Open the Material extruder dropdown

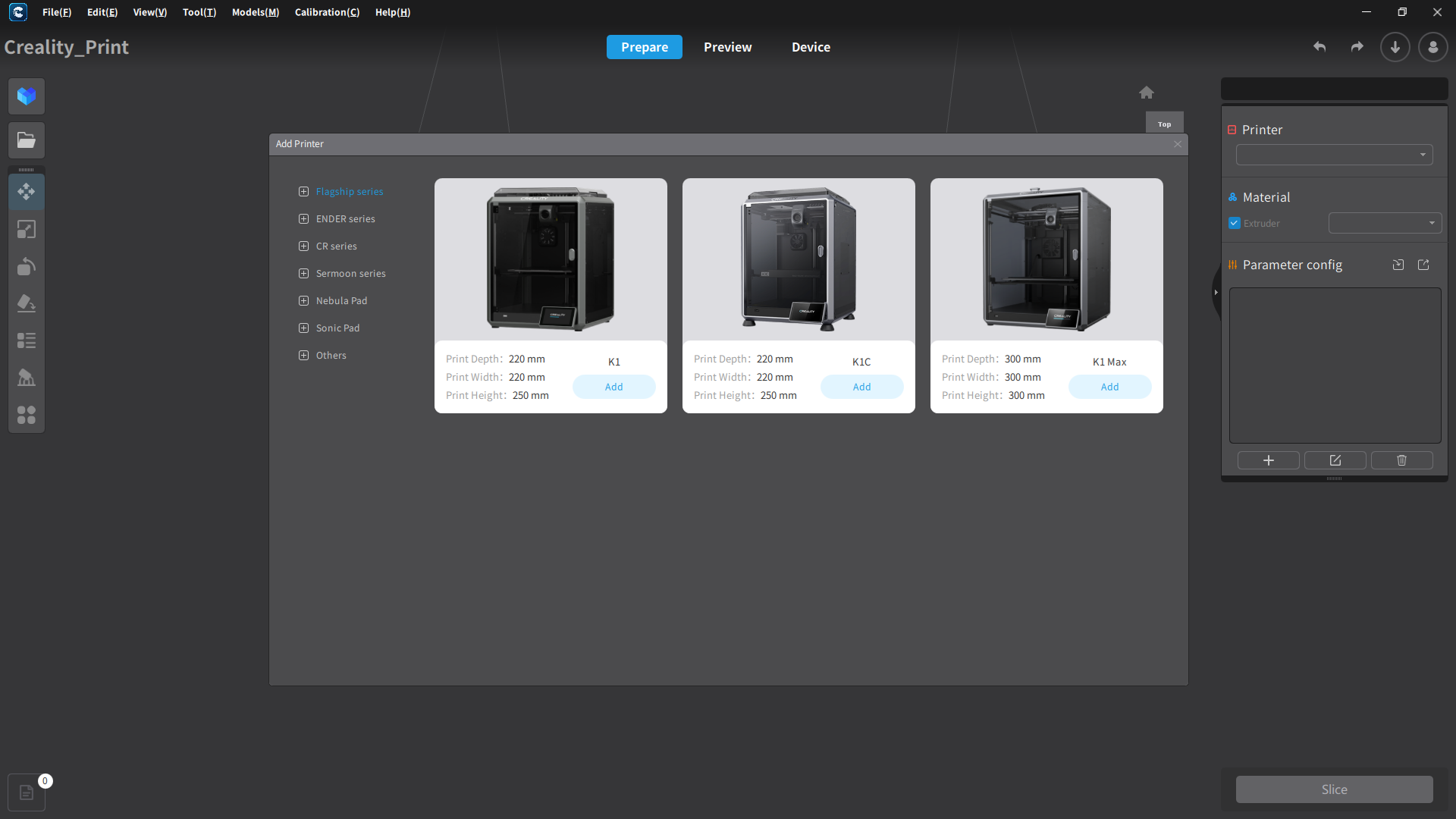coord(1385,223)
